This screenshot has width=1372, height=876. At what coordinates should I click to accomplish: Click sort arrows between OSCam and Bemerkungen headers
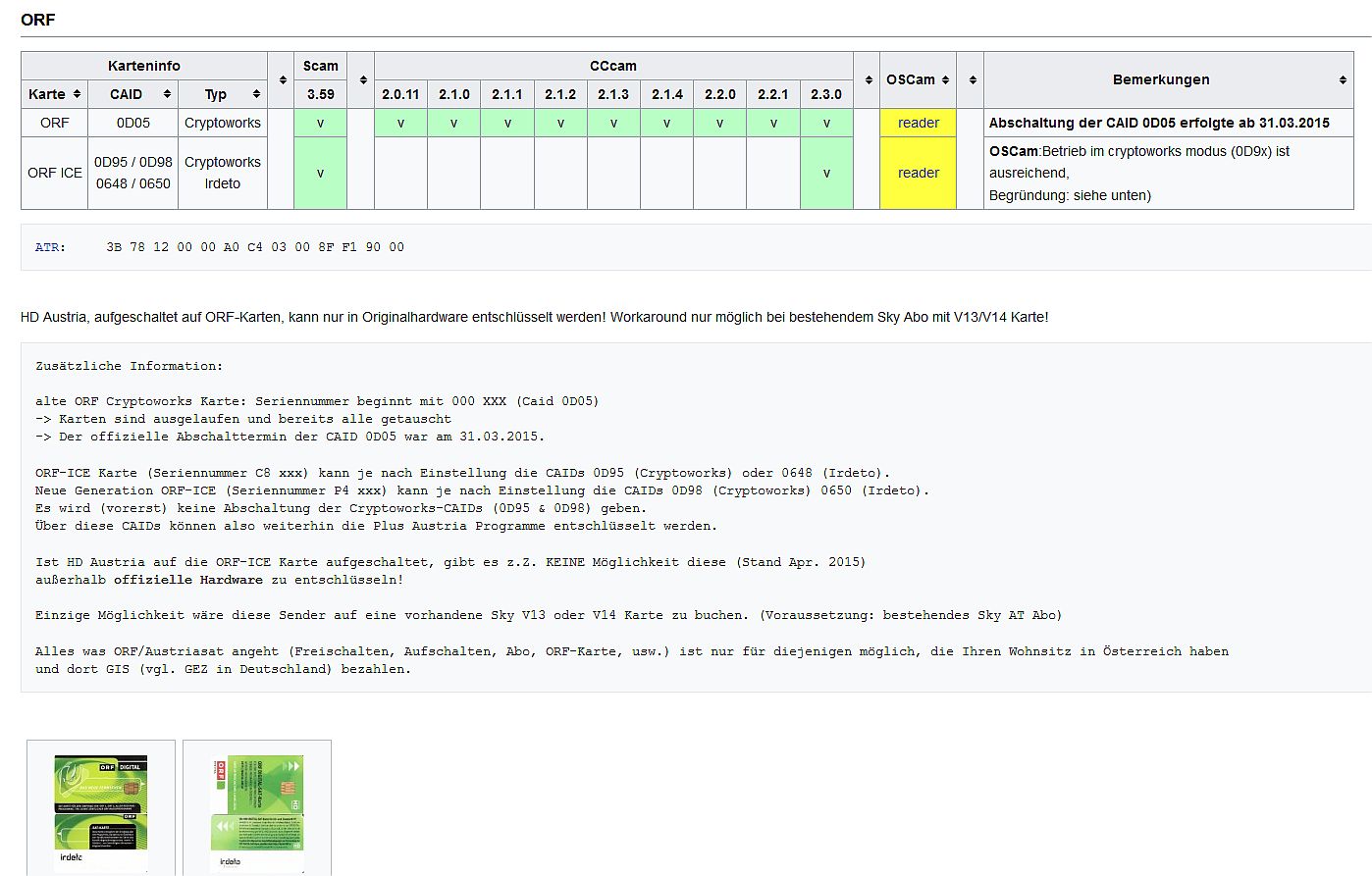(x=972, y=79)
